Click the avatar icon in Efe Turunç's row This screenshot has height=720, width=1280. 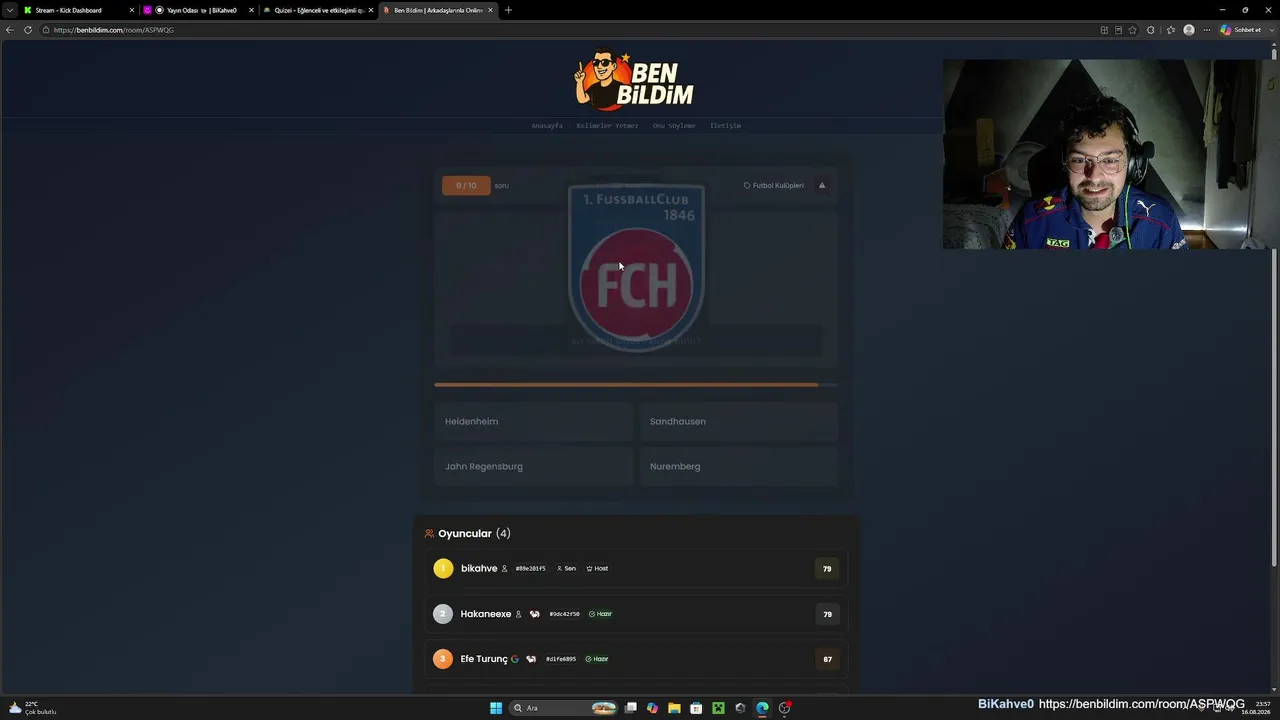pos(531,659)
